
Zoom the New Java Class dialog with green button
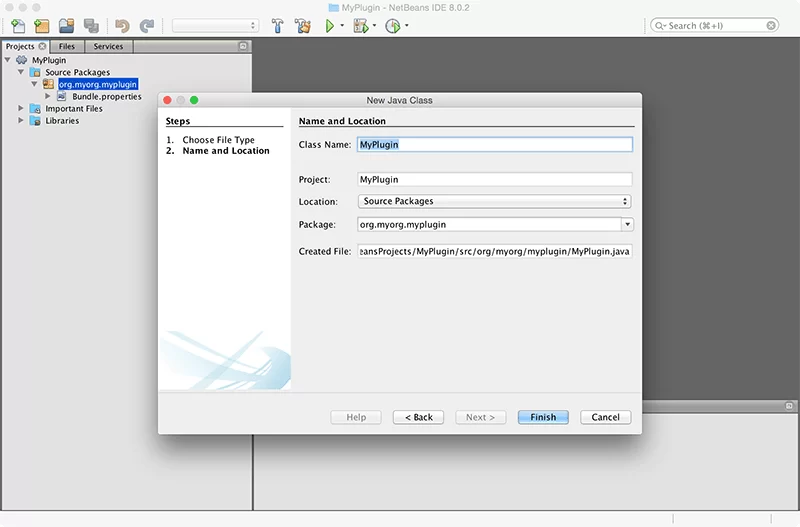[x=194, y=100]
